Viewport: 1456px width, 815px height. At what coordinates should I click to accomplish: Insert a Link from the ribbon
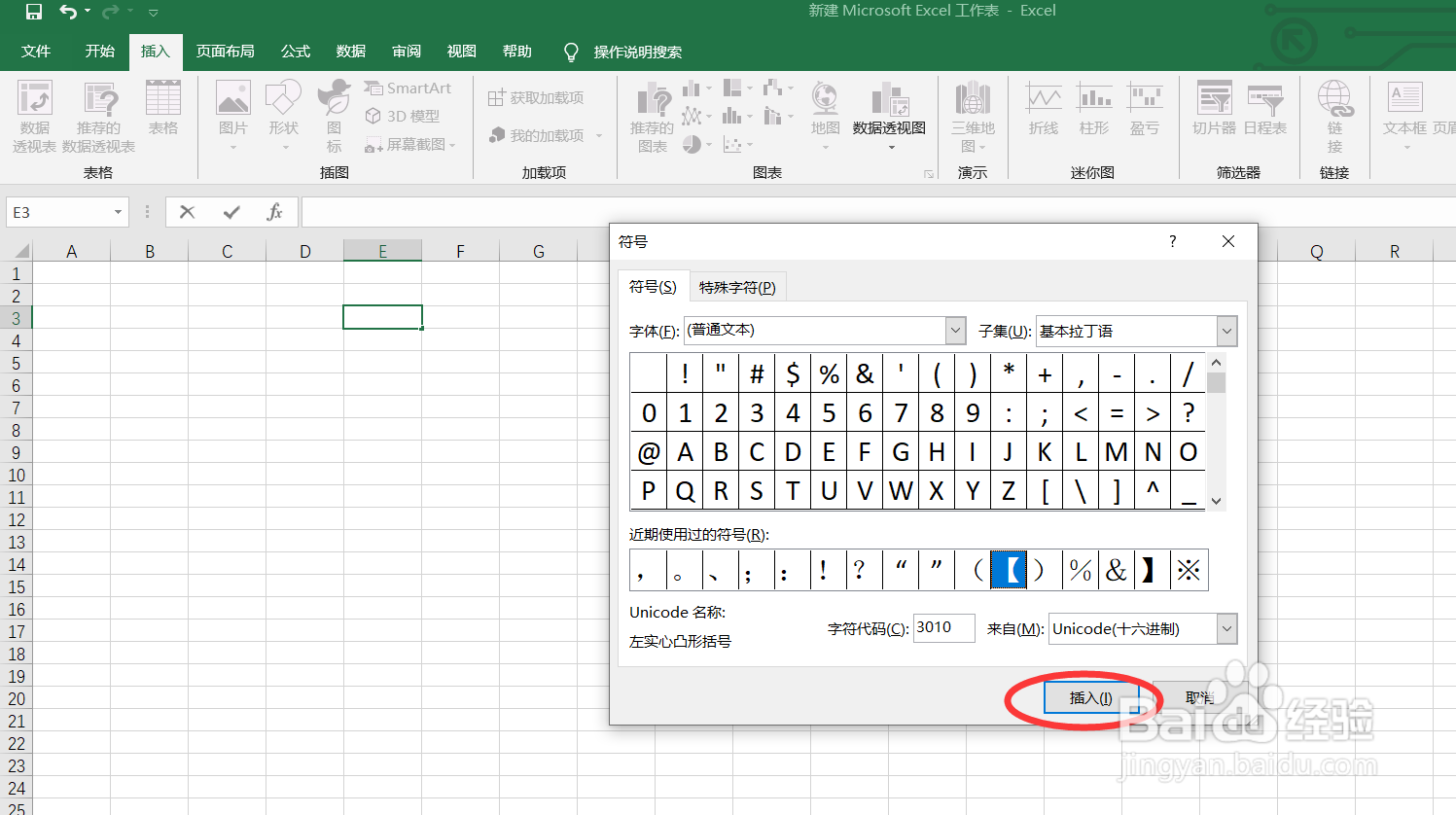pos(1334,117)
